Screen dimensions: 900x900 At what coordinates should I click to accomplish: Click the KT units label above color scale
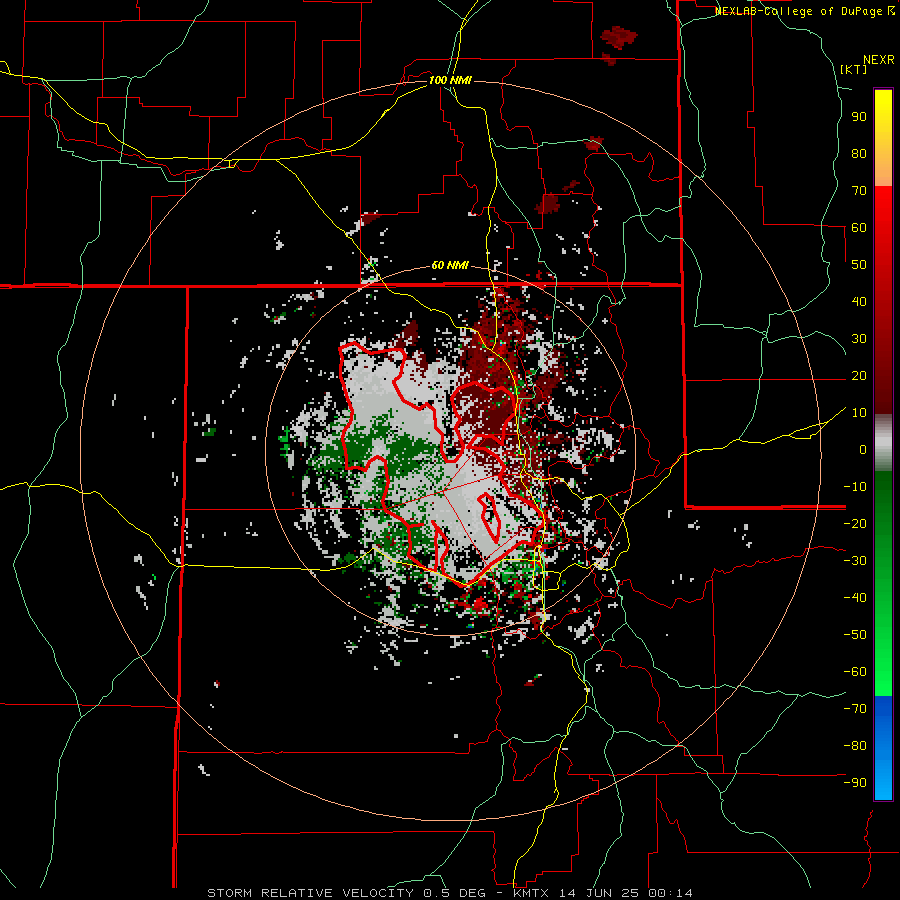pyautogui.click(x=854, y=69)
